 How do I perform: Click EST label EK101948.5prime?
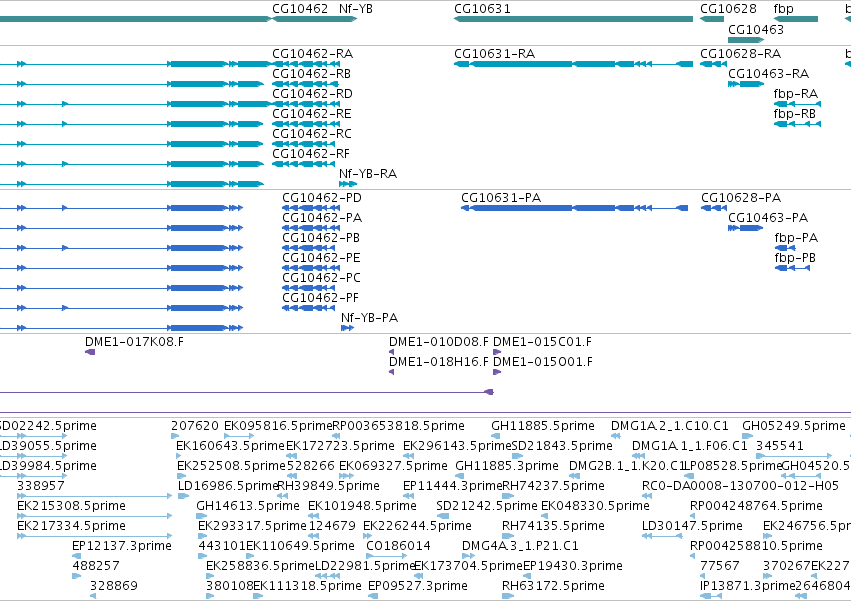tap(362, 506)
